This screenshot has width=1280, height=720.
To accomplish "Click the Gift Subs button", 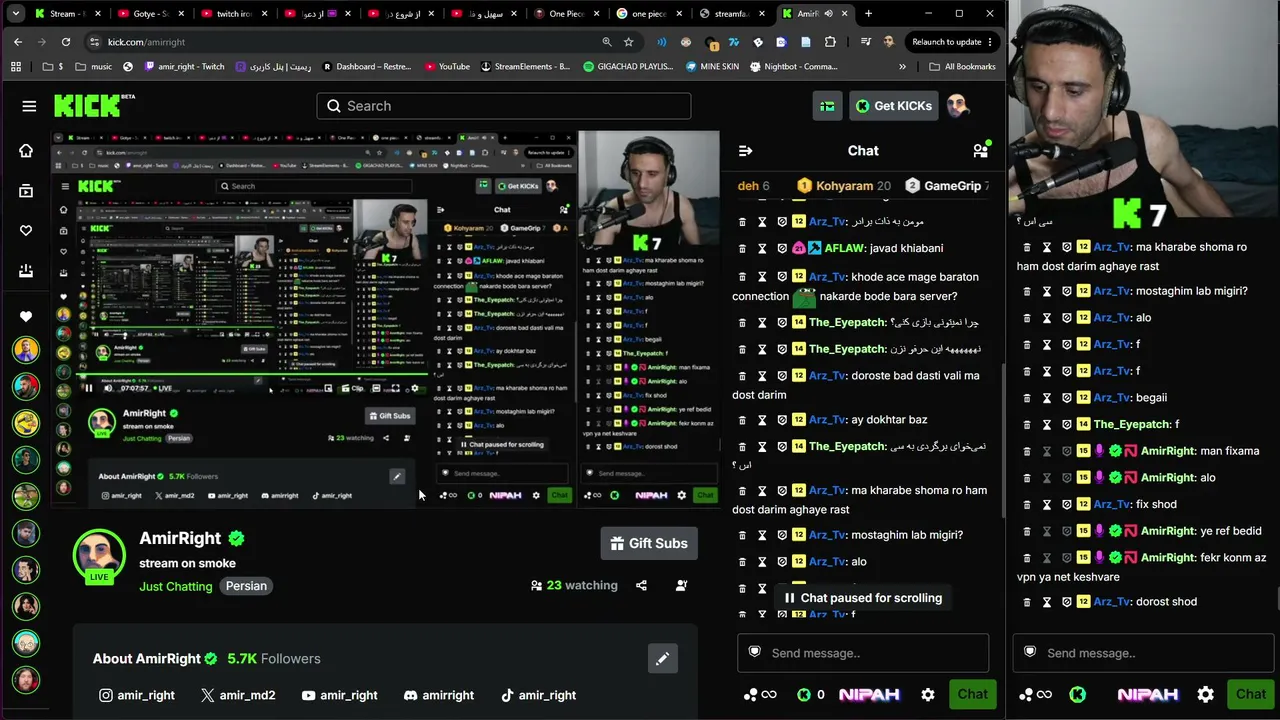I will pos(649,543).
